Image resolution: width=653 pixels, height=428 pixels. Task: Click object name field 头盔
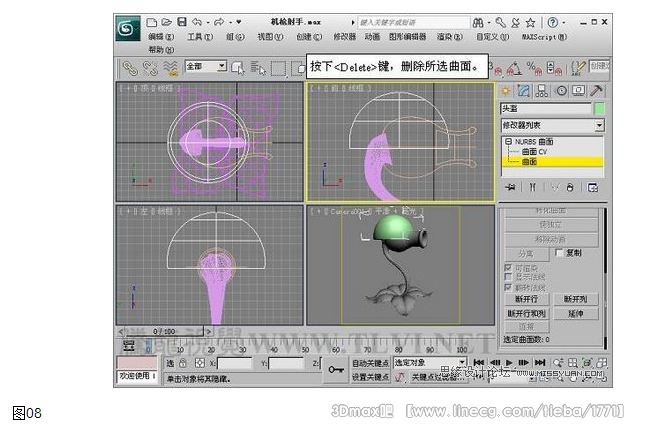point(546,109)
